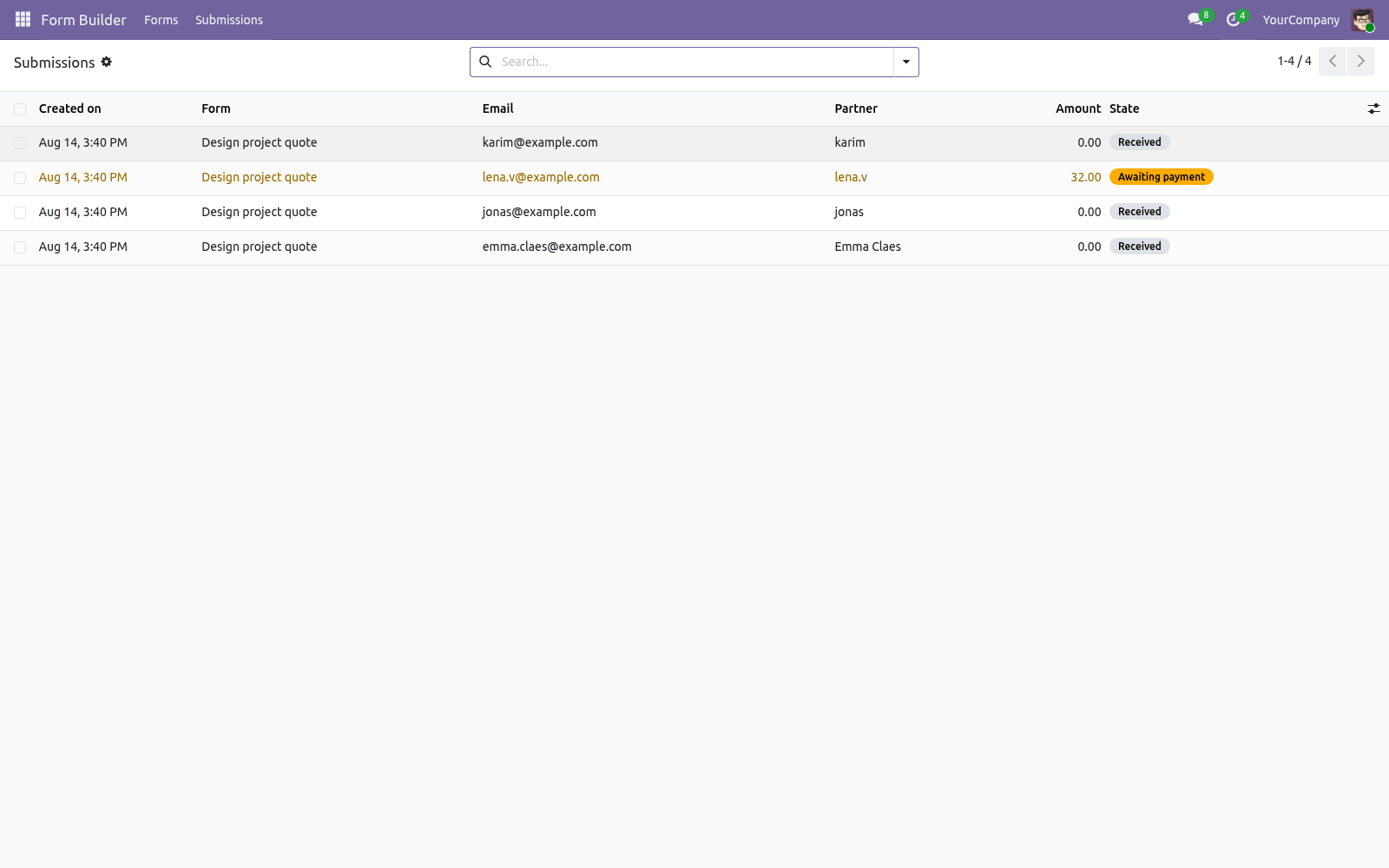Open the apps grid menu icon
Screen dimensions: 1389x868
[23, 19]
